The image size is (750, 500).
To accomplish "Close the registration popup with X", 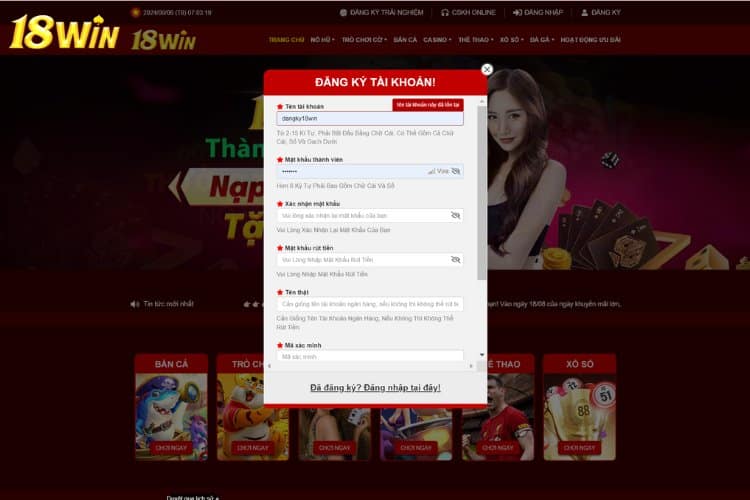I will pyautogui.click(x=487, y=69).
